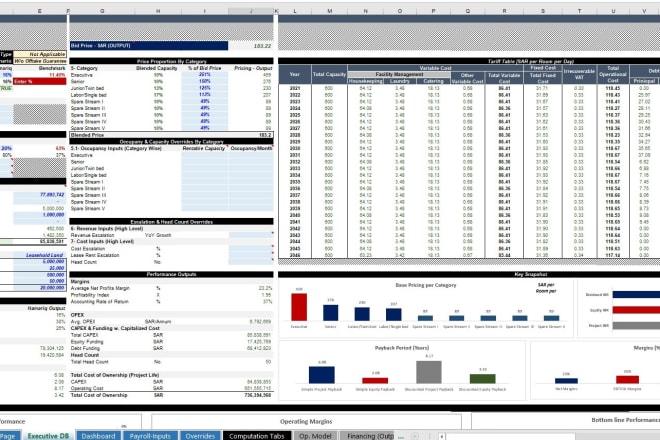Open the W/o Offtake Guarantee cell dropdown
The height and width of the screenshot is (440, 660).
pyautogui.click(x=40, y=61)
